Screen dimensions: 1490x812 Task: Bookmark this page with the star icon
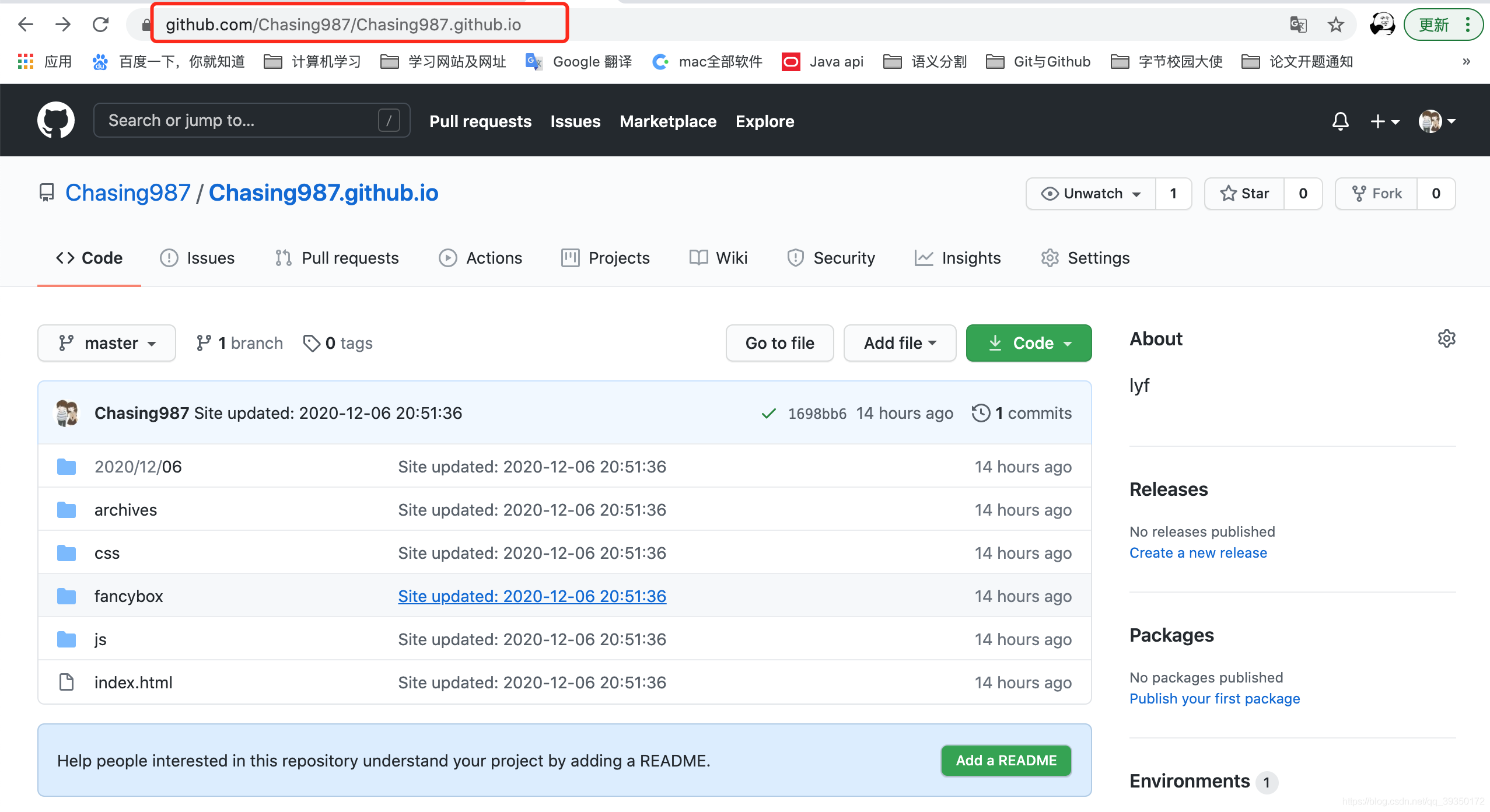click(x=1335, y=24)
